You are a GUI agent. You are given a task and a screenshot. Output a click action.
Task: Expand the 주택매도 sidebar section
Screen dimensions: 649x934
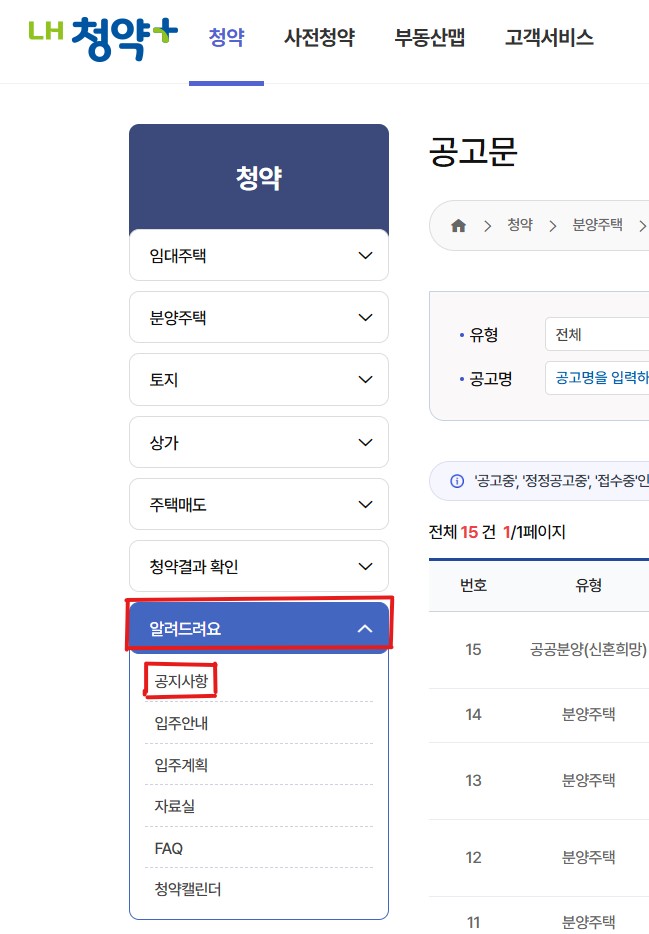259,504
